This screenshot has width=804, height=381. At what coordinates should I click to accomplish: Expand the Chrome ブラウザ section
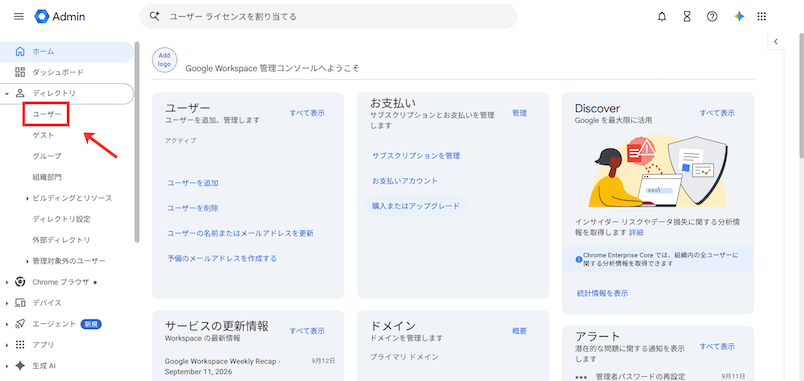(x=6, y=282)
